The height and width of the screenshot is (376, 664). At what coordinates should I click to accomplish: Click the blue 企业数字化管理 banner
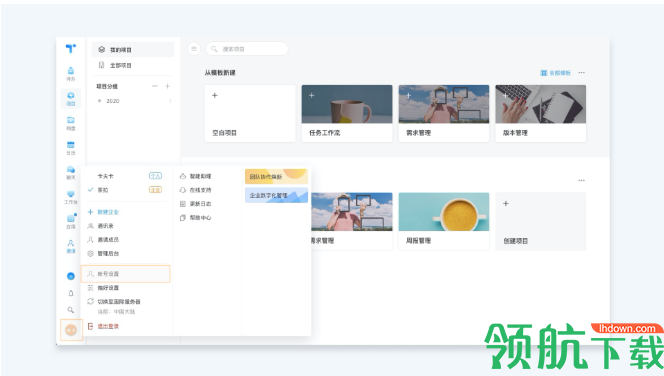(276, 195)
